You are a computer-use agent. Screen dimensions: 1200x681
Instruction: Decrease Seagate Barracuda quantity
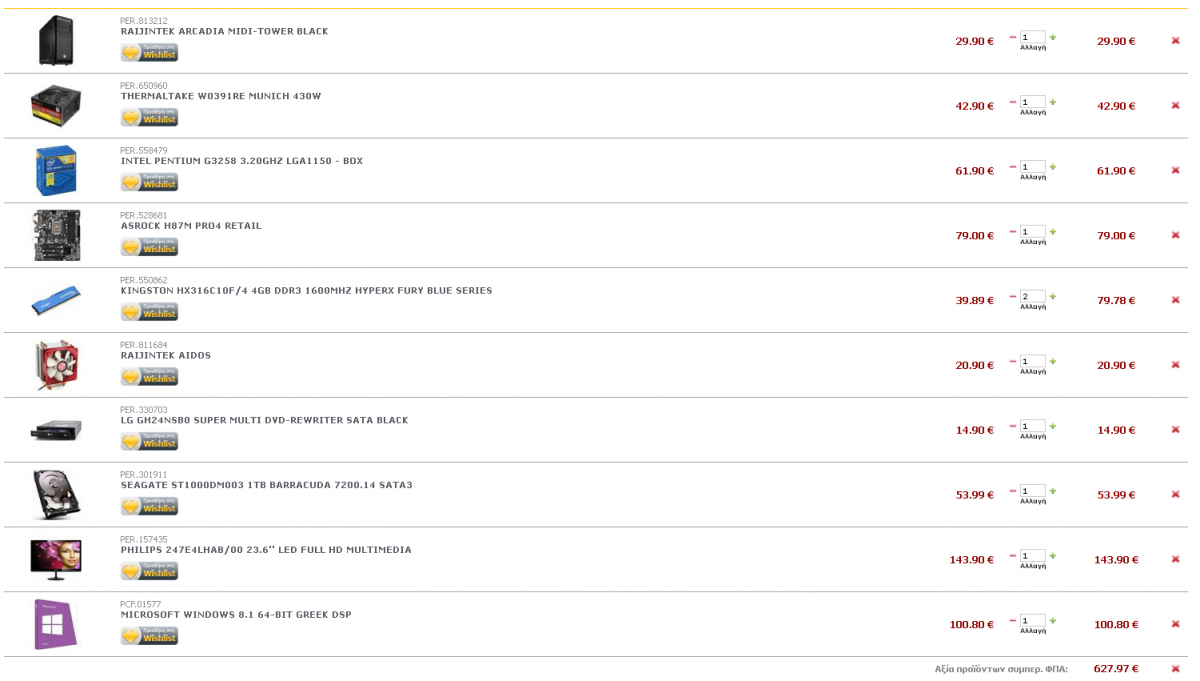coord(1013,491)
